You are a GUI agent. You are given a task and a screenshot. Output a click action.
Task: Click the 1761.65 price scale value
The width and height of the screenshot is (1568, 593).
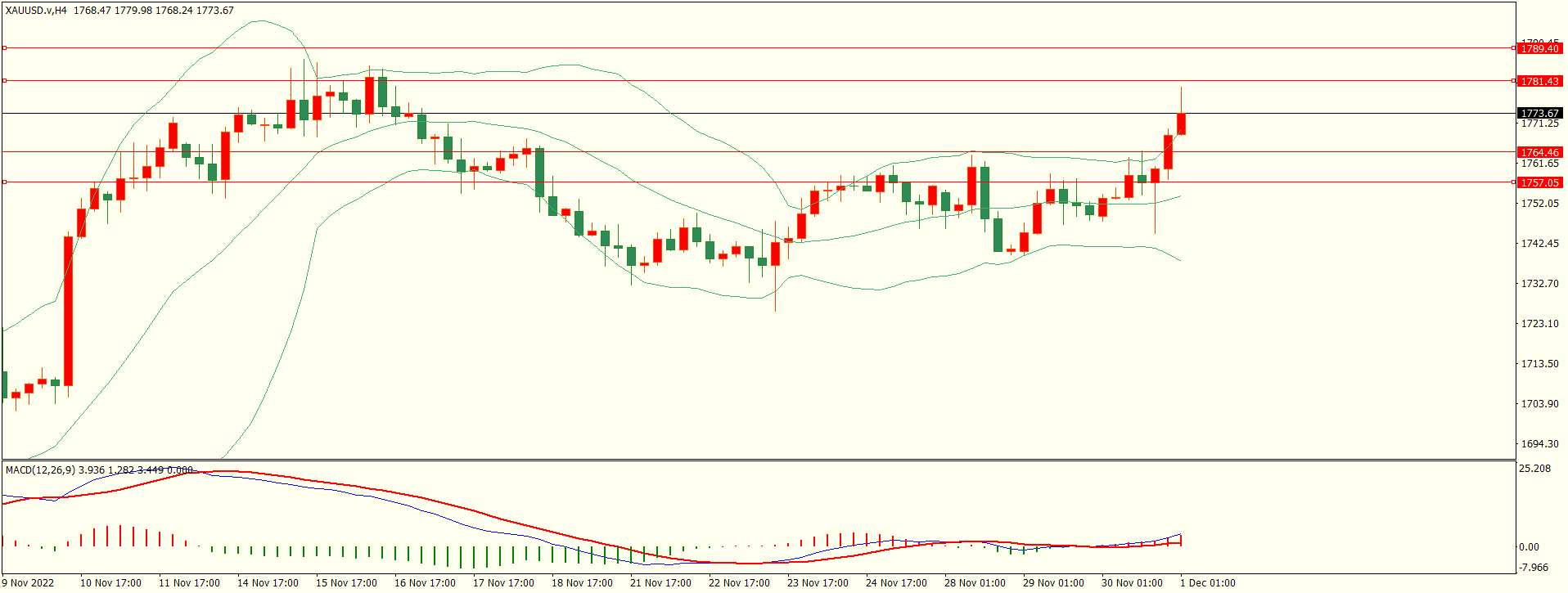tap(1539, 164)
